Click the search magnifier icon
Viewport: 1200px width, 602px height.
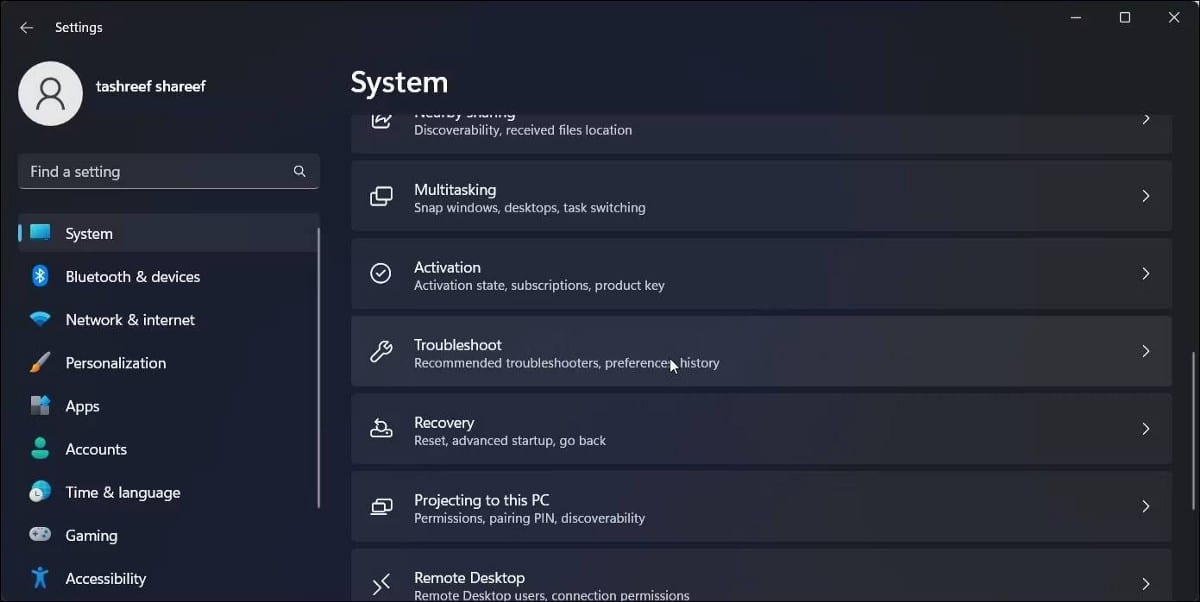tap(299, 171)
